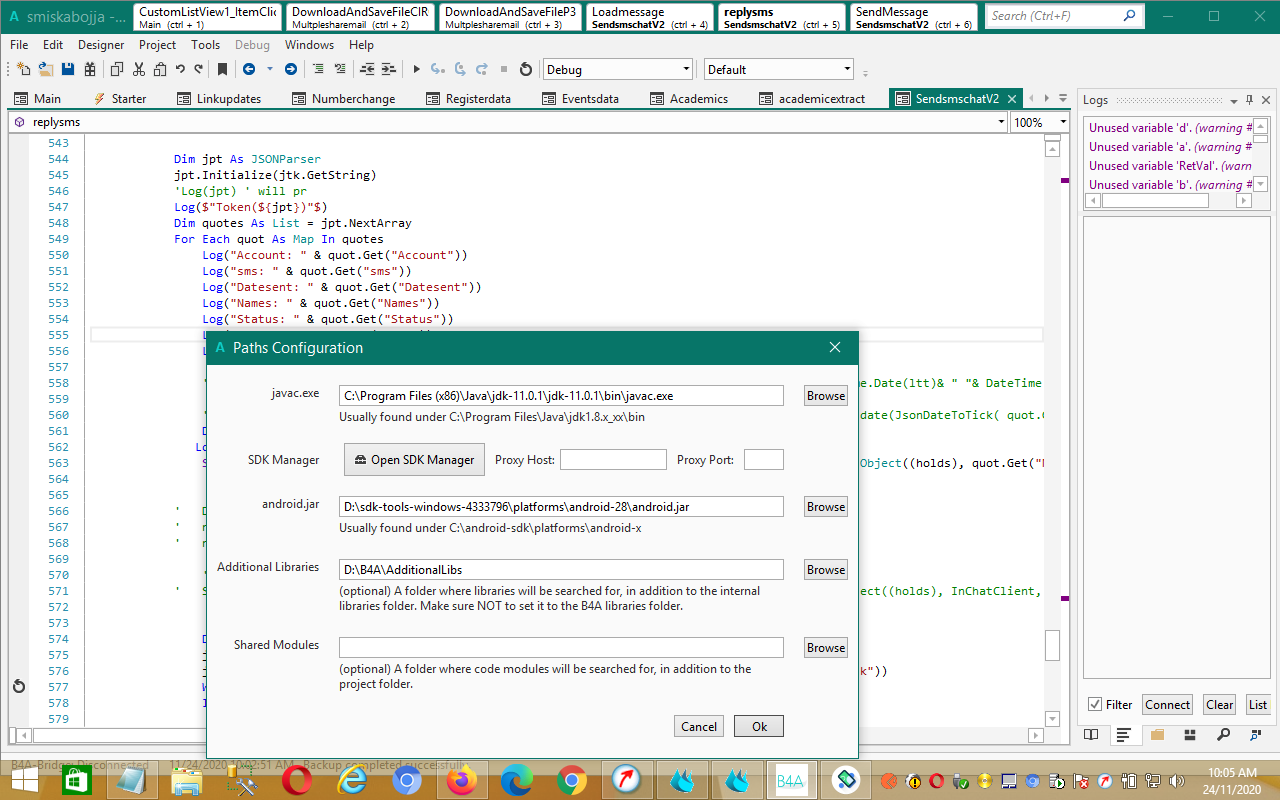Expand the Debug build mode dropdown
Image resolution: width=1280 pixels, height=800 pixels.
[x=686, y=69]
